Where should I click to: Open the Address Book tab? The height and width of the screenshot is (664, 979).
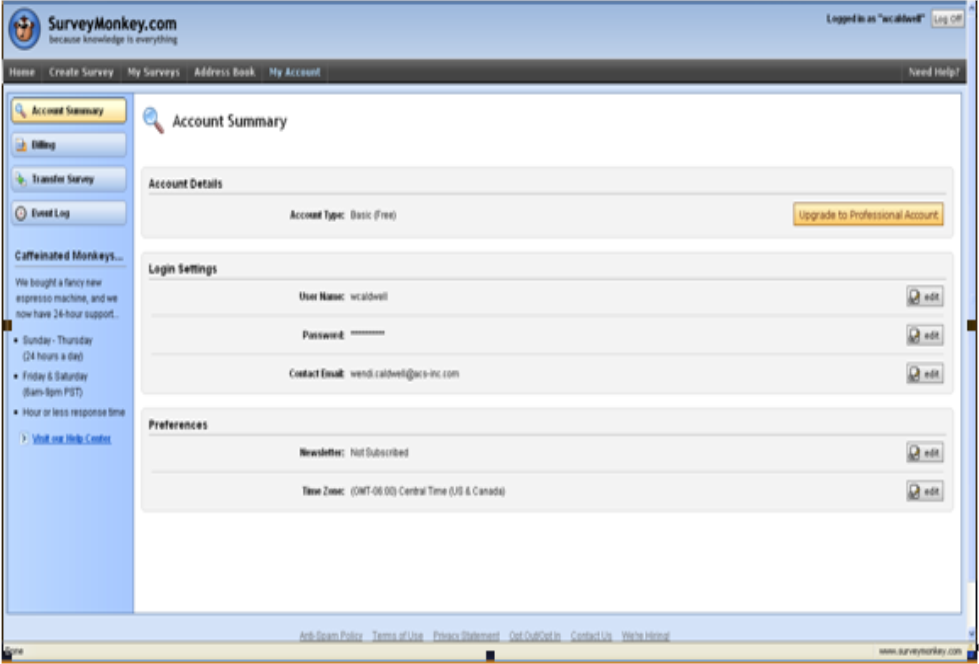click(224, 72)
